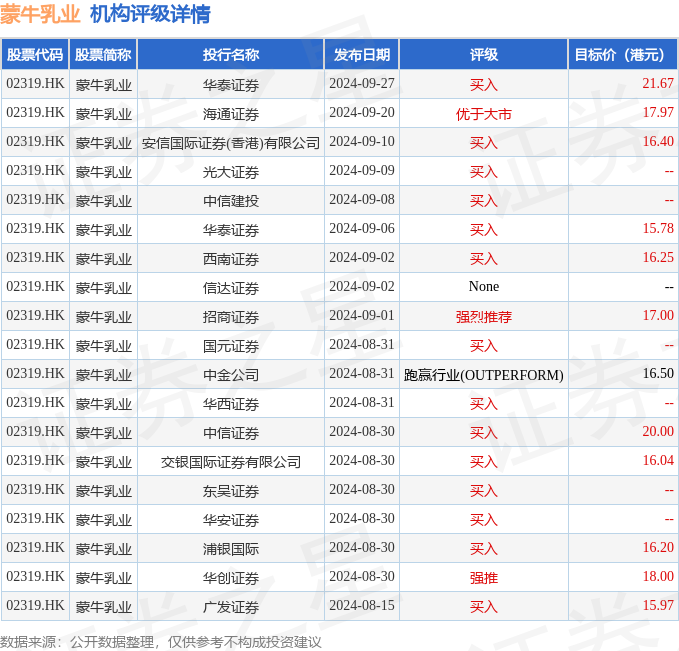This screenshot has width=679, height=651.
Task: Click the 评级 column header
Action: coord(483,55)
